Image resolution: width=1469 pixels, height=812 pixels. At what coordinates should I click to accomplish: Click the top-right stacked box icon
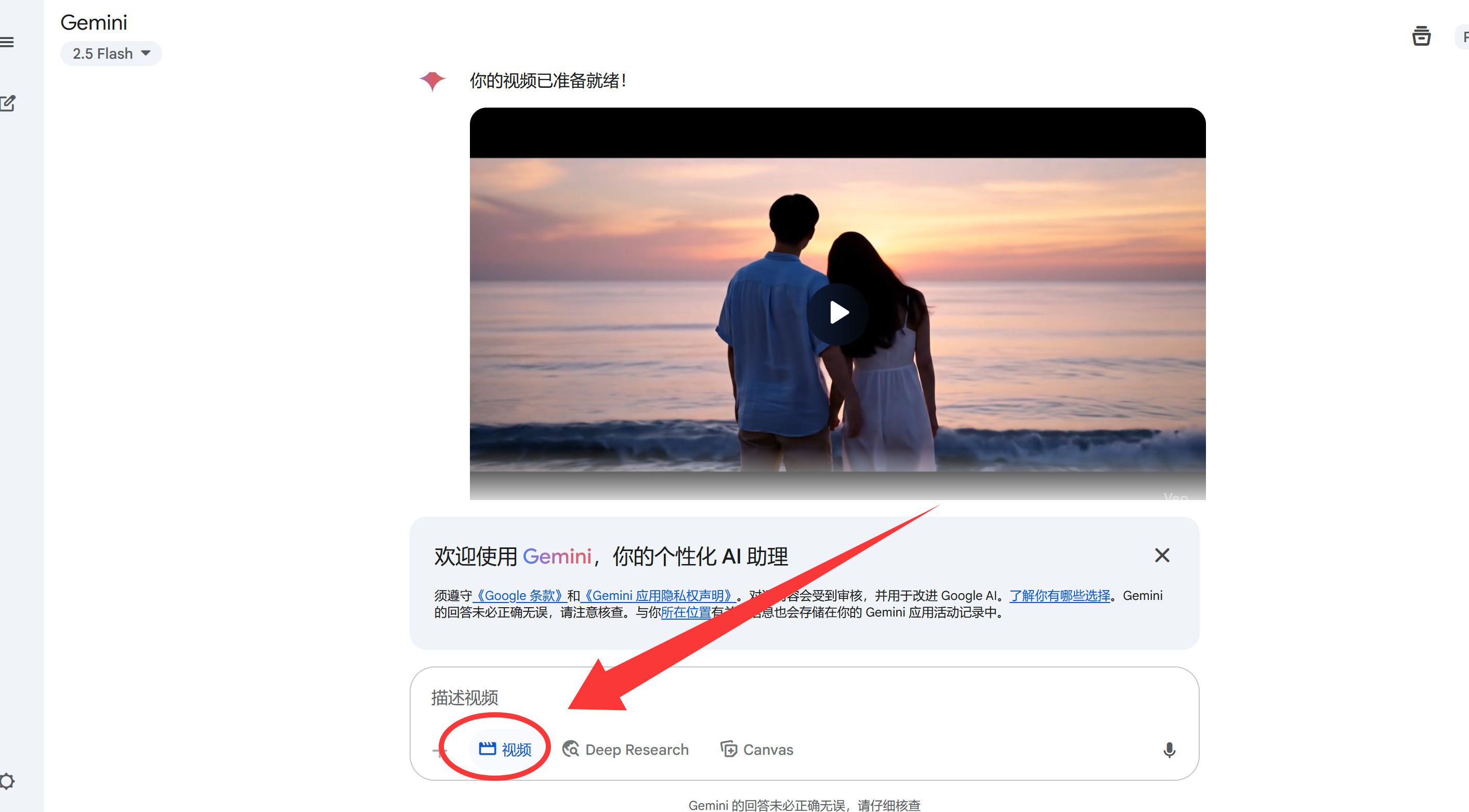[1421, 36]
